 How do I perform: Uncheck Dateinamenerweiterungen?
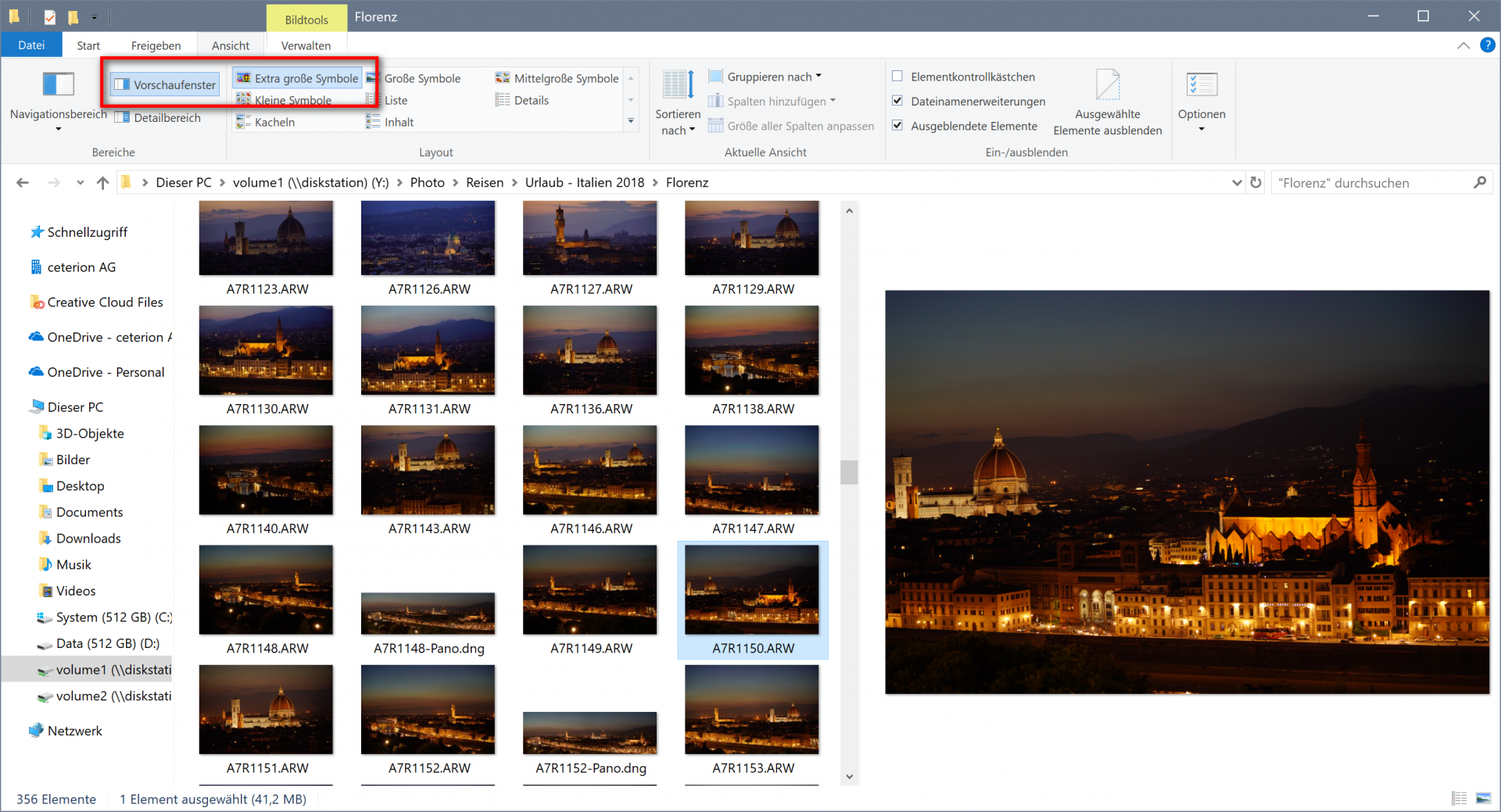tap(898, 101)
